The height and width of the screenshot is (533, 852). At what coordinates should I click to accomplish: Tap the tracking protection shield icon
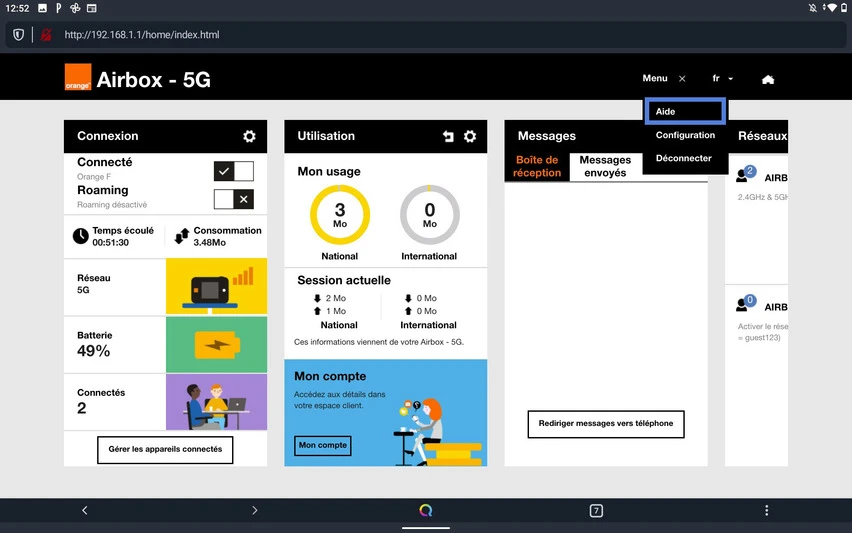point(18,35)
